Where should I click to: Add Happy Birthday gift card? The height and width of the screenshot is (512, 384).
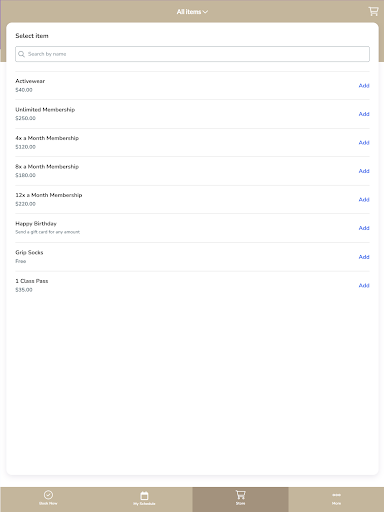(x=364, y=228)
